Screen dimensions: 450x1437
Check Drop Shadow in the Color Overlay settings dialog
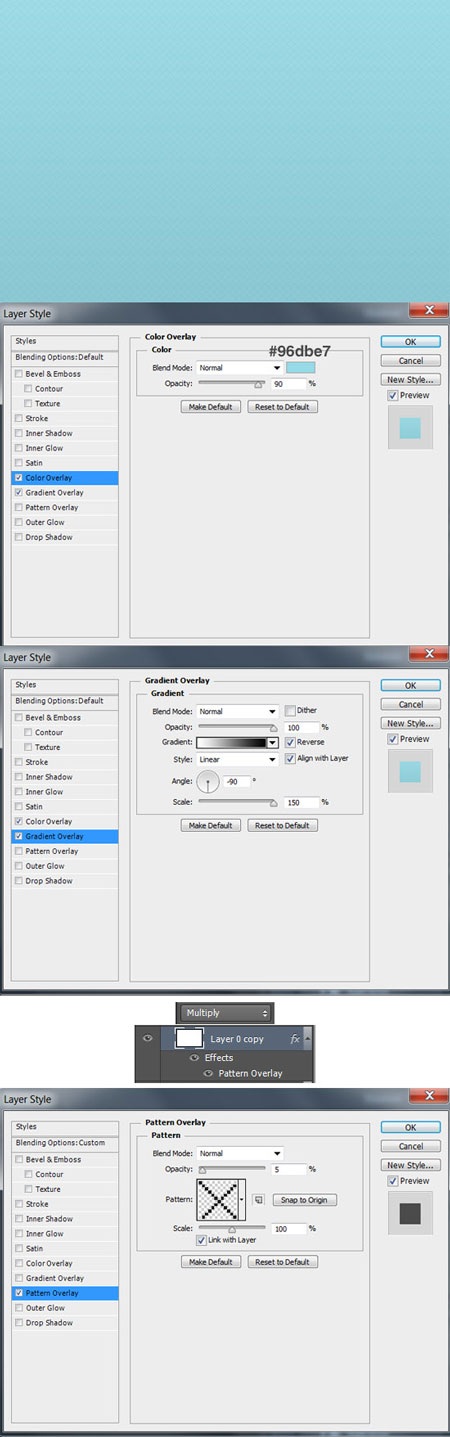(19, 538)
